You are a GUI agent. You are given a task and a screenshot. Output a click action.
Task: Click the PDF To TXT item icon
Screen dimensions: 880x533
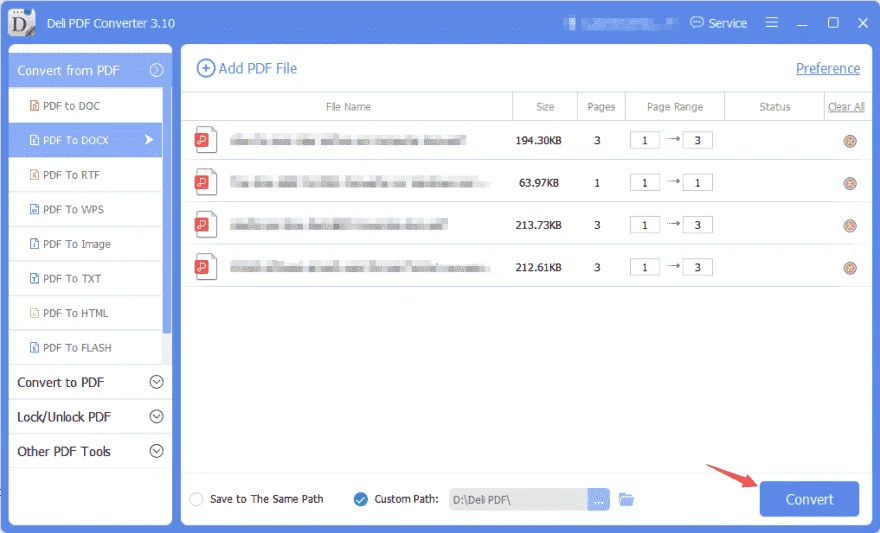point(34,278)
